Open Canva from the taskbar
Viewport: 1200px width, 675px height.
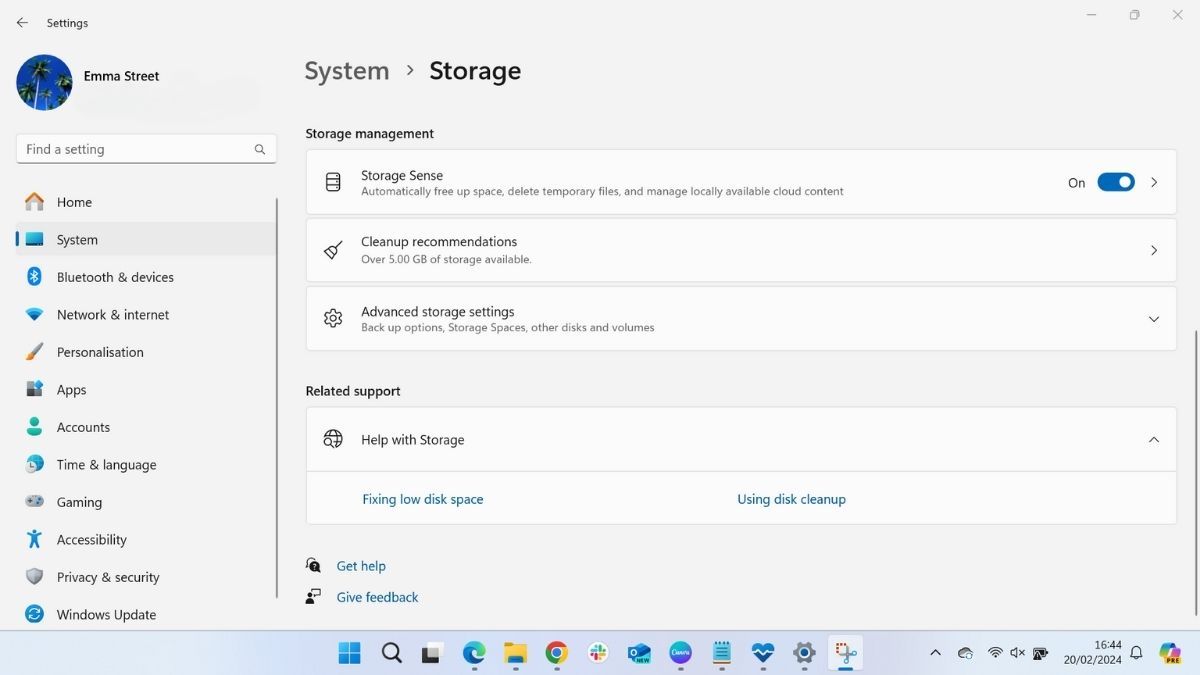coord(680,653)
